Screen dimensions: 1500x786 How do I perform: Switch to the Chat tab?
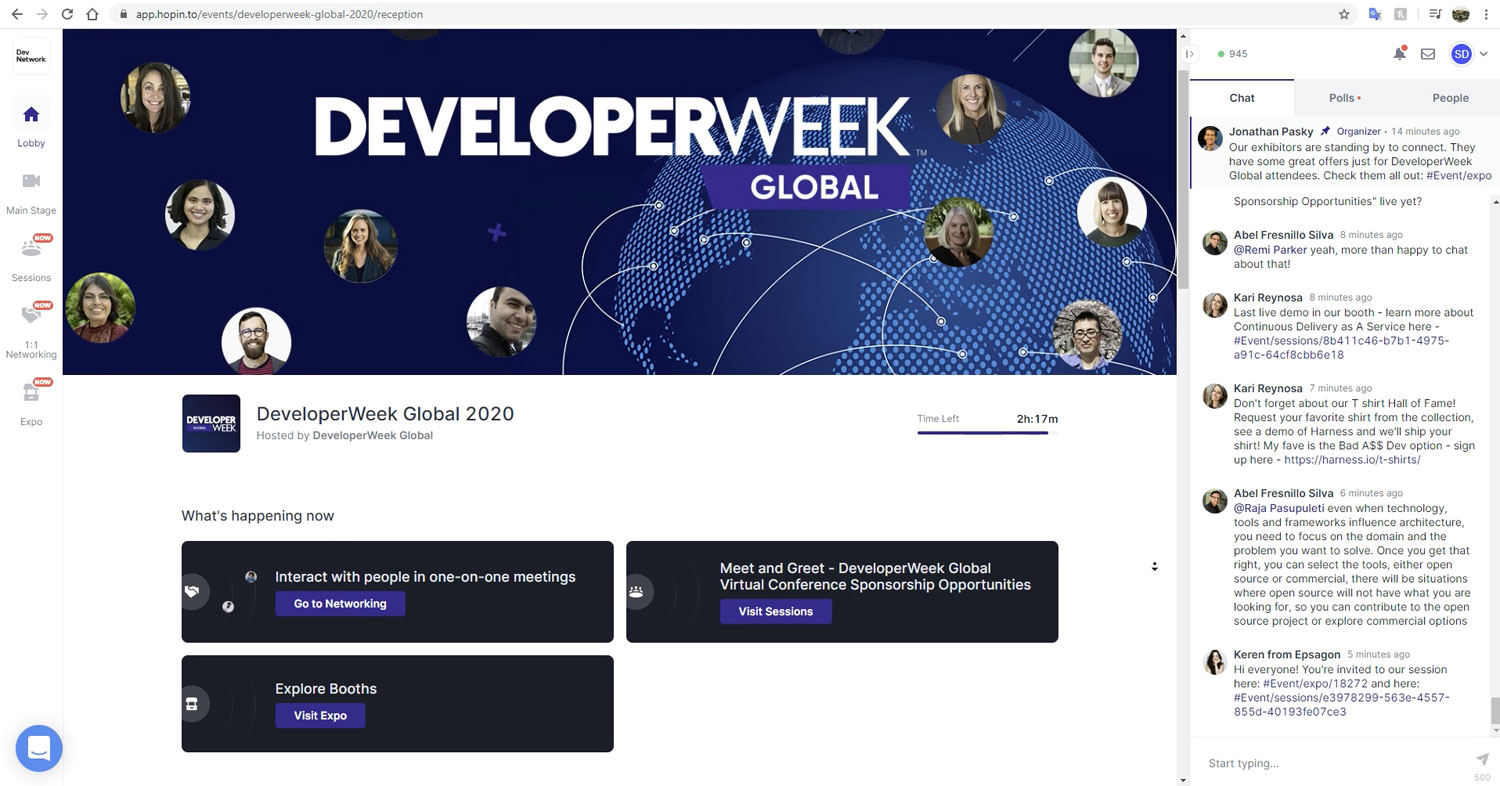pyautogui.click(x=1242, y=98)
